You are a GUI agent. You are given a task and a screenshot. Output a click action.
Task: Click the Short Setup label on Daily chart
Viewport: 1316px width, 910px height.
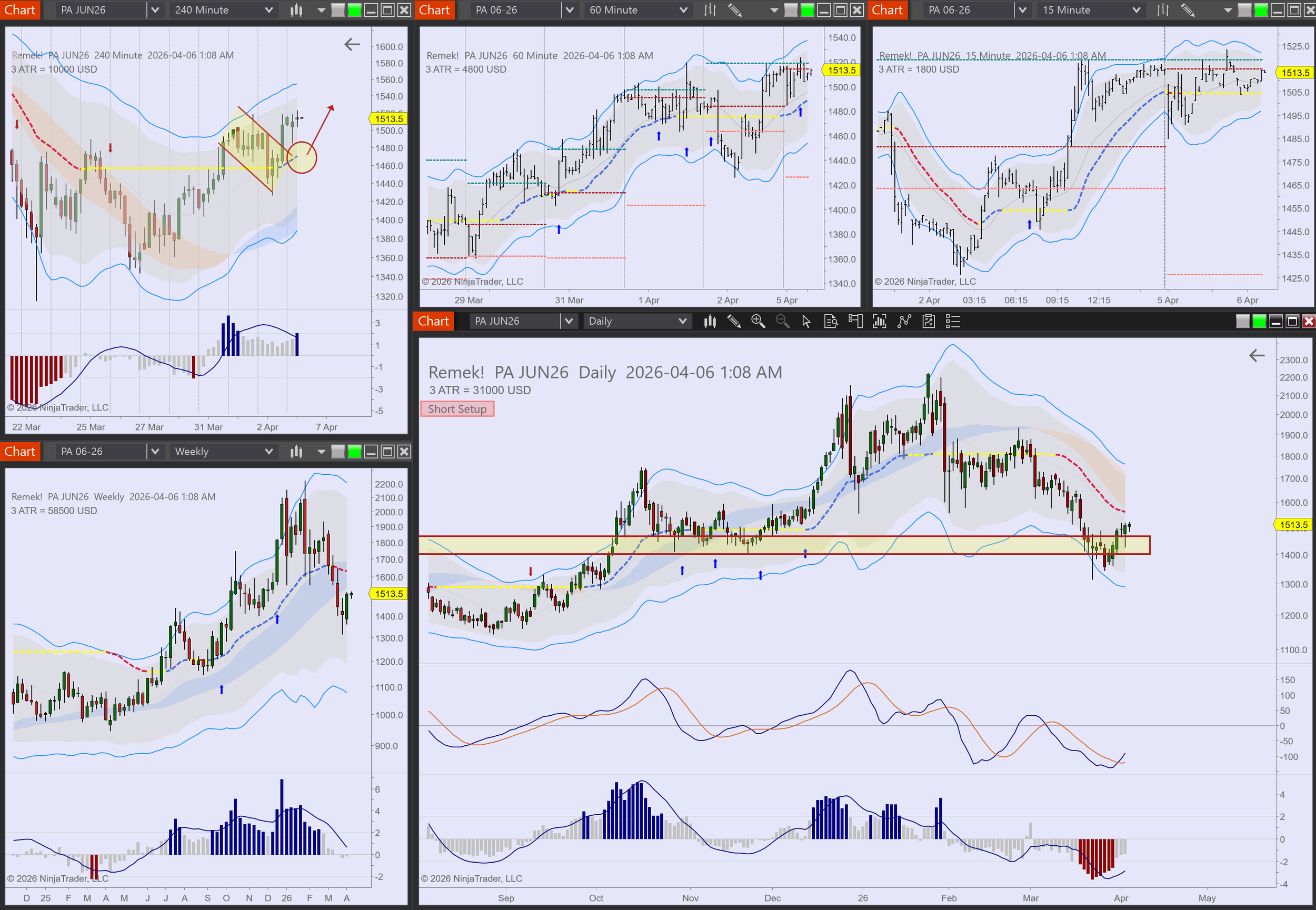(457, 409)
